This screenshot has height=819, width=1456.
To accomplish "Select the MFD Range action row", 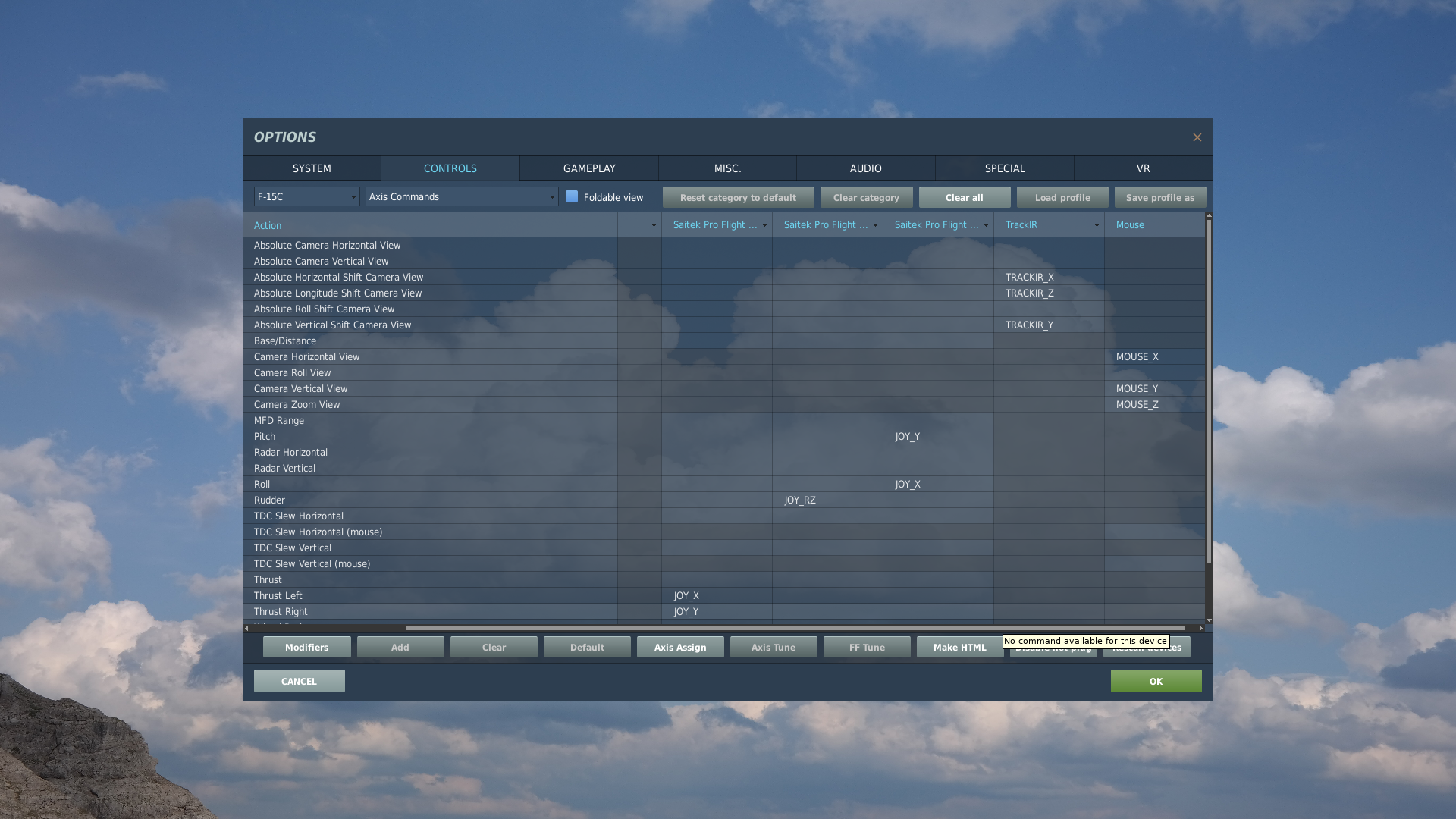I will 430,421.
